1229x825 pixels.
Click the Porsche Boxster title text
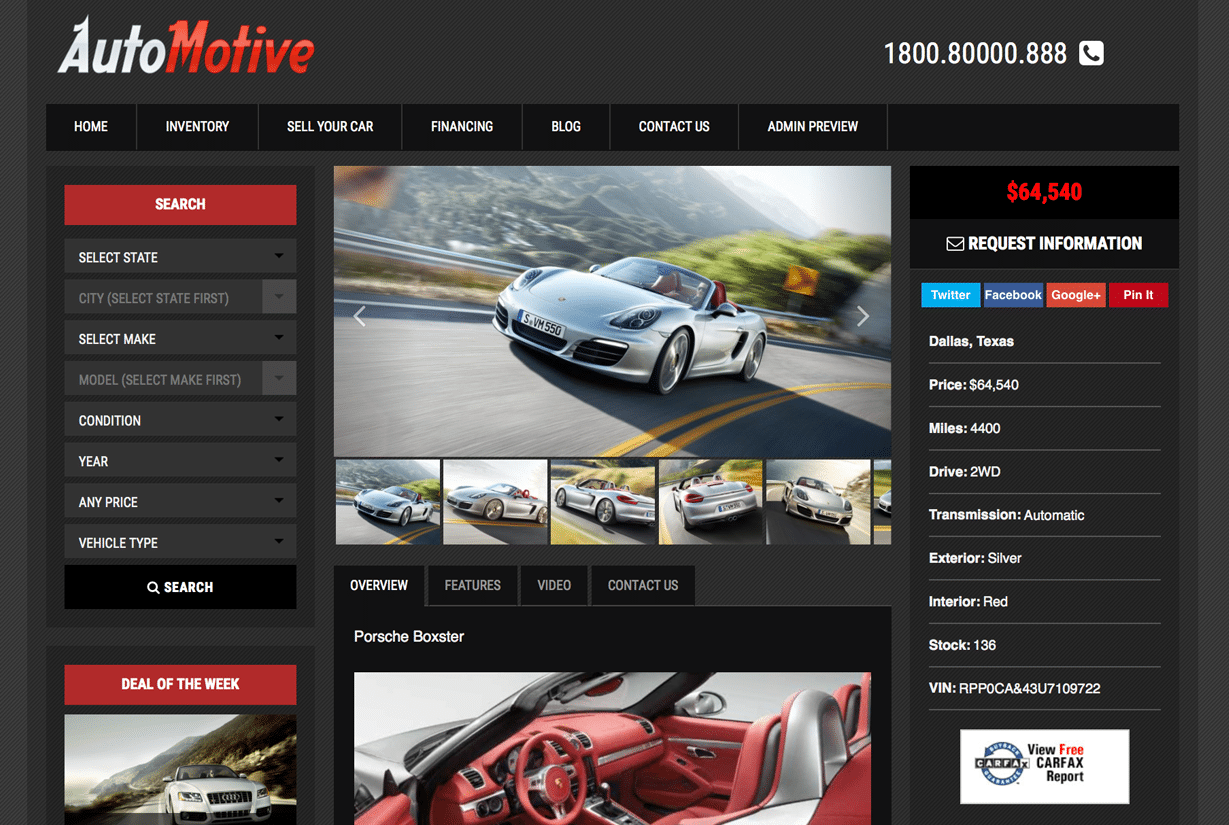click(409, 636)
